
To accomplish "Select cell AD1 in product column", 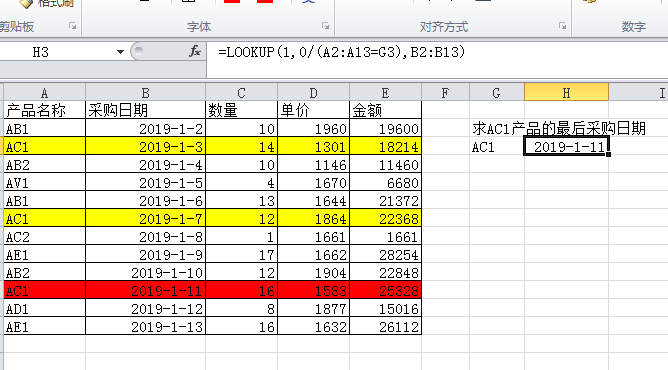I will [x=44, y=308].
